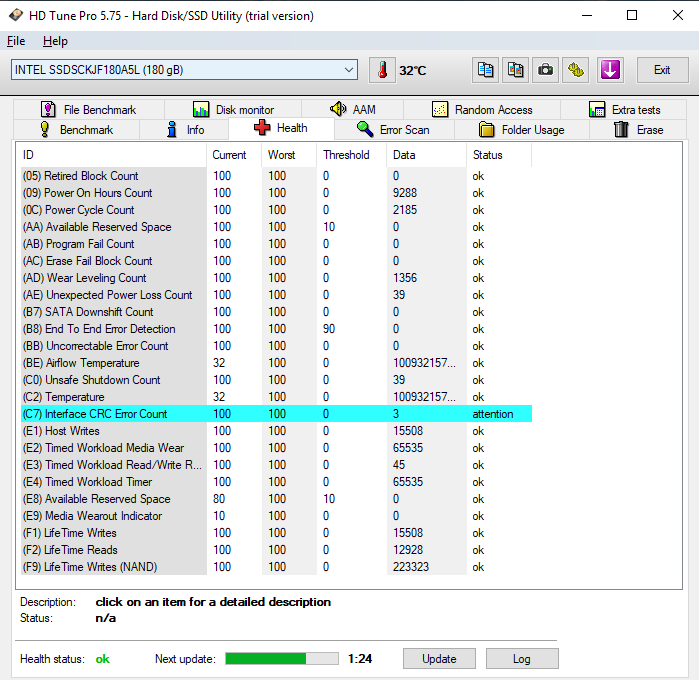The image size is (699, 680).
Task: Switch to the Disk monitor tab
Action: point(233,109)
